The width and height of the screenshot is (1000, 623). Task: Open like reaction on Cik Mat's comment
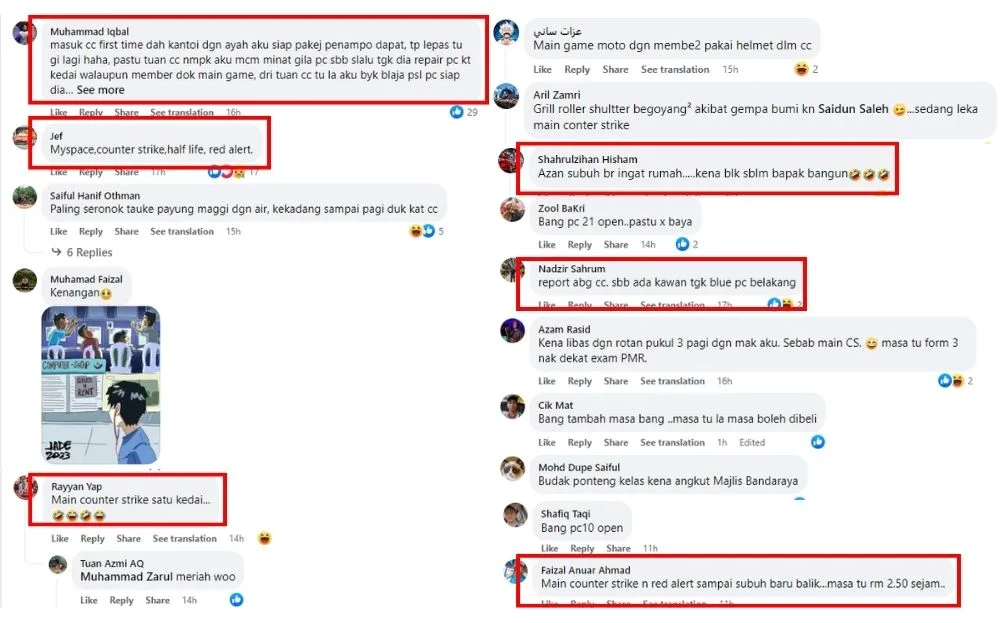[x=818, y=442]
